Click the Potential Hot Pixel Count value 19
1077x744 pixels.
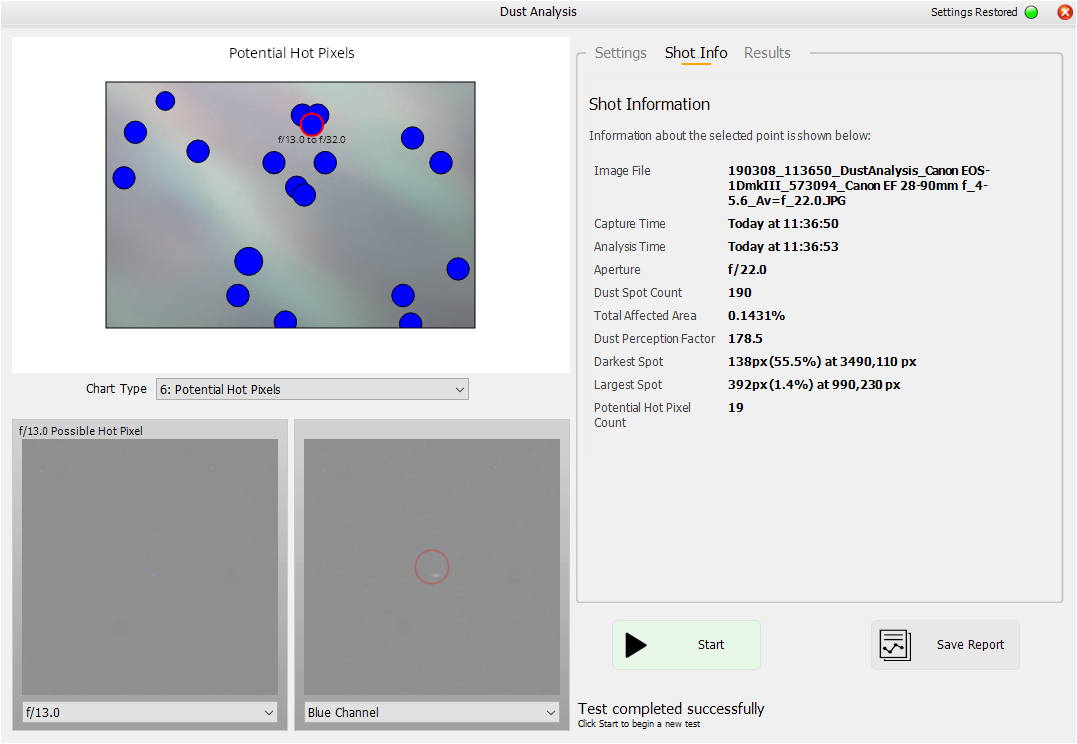point(736,408)
